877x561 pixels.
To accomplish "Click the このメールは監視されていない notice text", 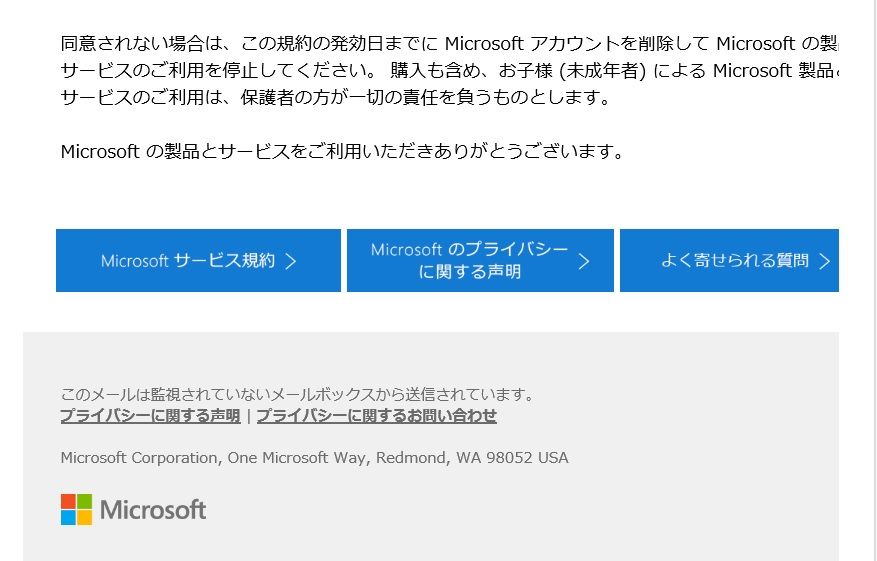I will point(297,394).
